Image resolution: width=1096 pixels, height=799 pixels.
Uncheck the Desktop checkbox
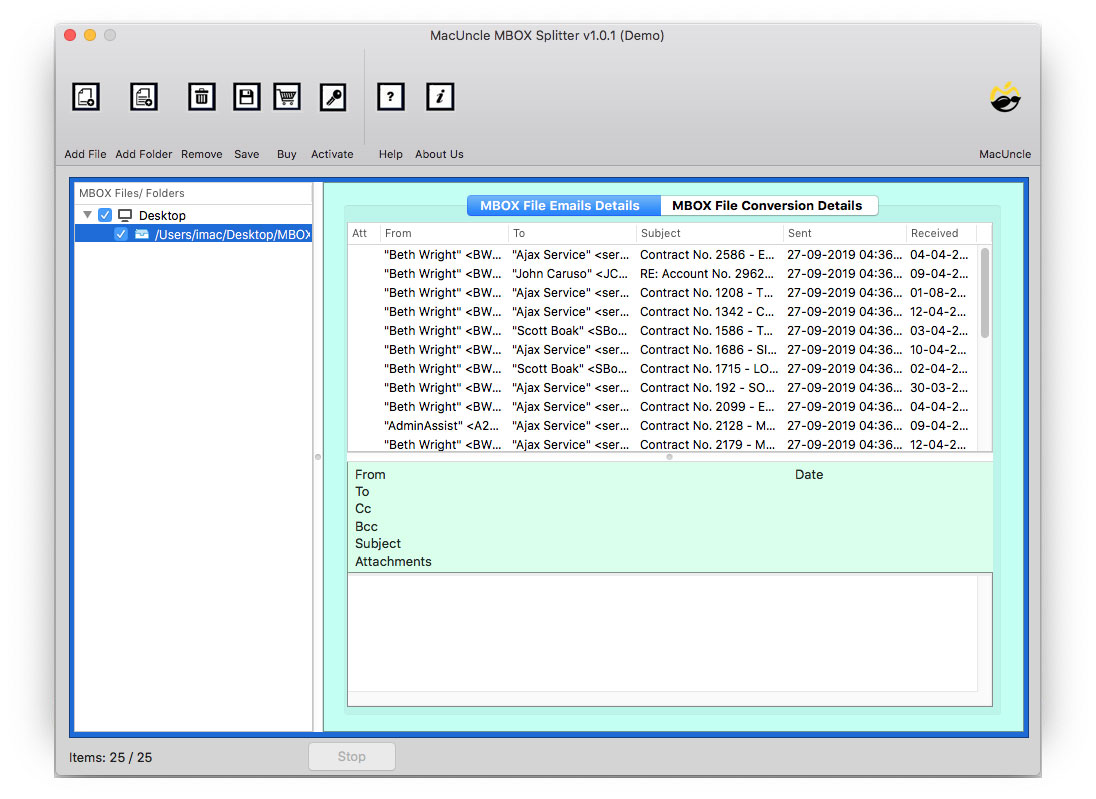pyautogui.click(x=105, y=215)
